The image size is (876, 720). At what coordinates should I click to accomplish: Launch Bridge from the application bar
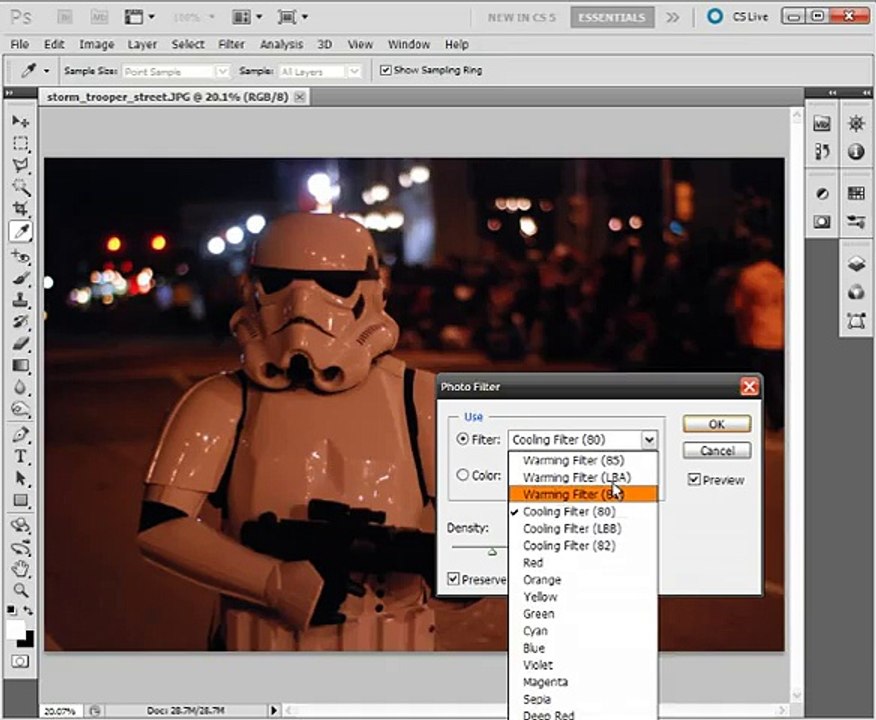point(65,17)
